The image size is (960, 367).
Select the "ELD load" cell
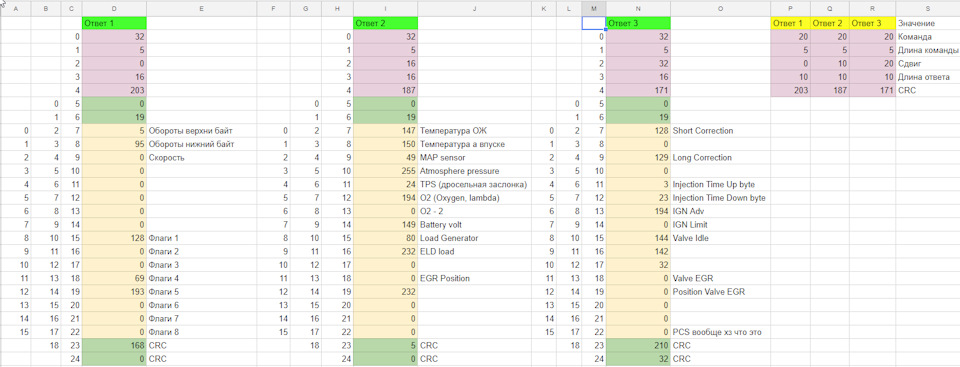[x=475, y=251]
